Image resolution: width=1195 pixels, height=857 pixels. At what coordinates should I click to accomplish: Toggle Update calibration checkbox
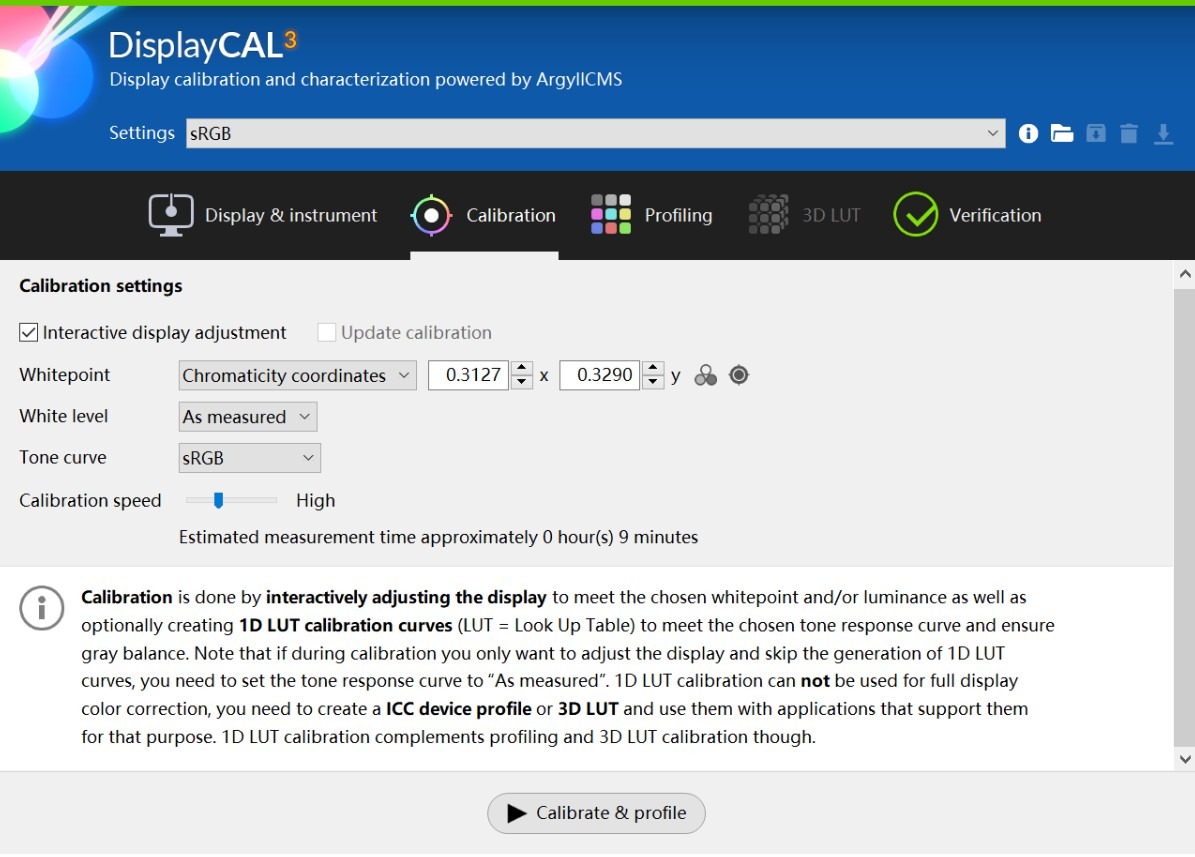click(x=326, y=332)
